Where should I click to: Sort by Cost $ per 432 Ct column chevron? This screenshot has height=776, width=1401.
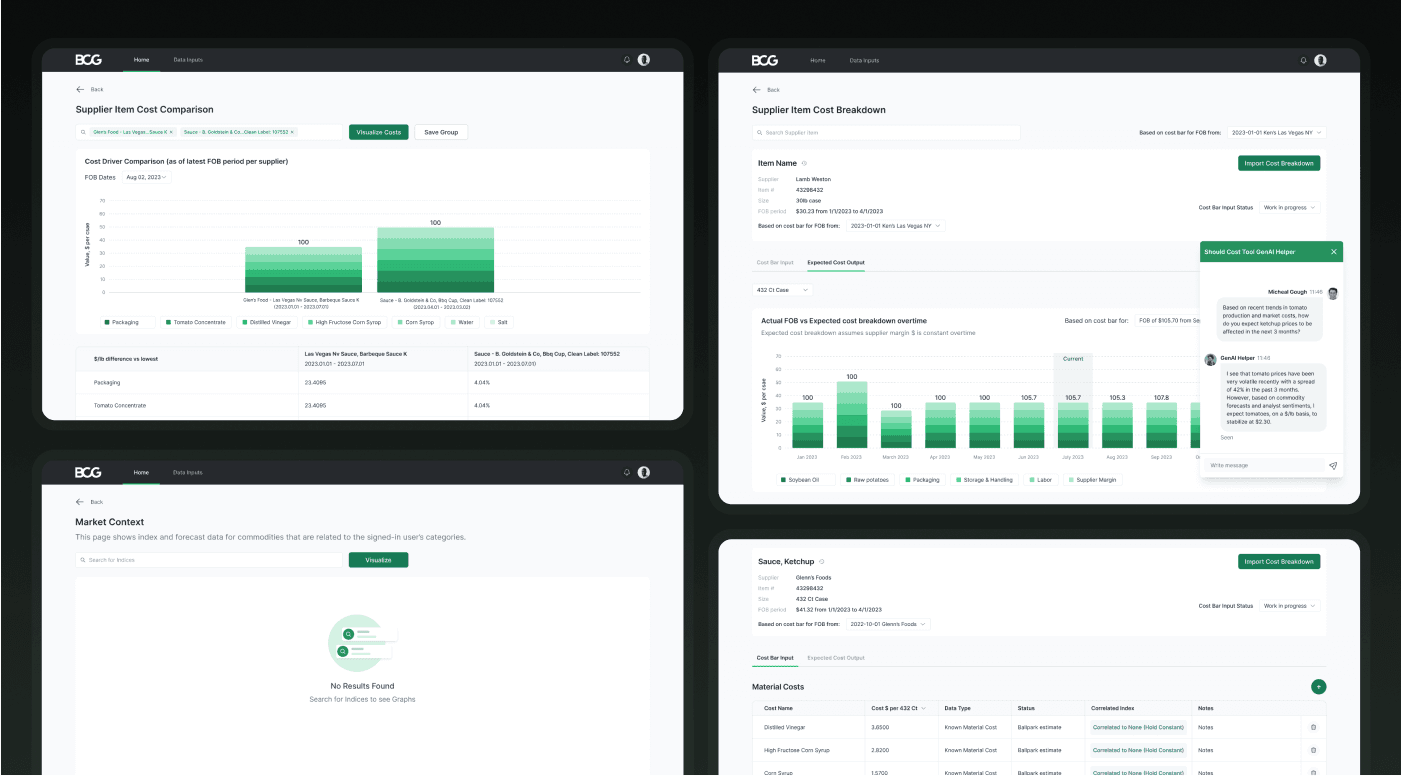pos(922,708)
